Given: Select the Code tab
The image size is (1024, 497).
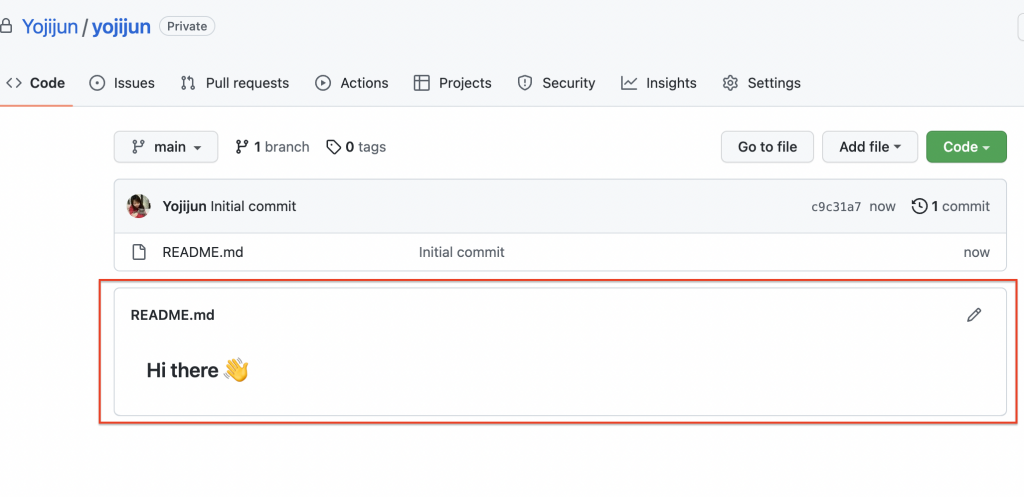Looking at the screenshot, I should pos(35,83).
